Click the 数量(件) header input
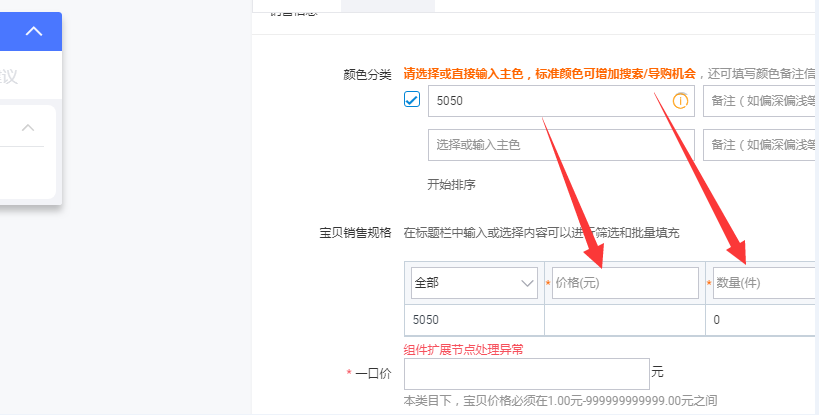819x415 pixels. coord(765,283)
